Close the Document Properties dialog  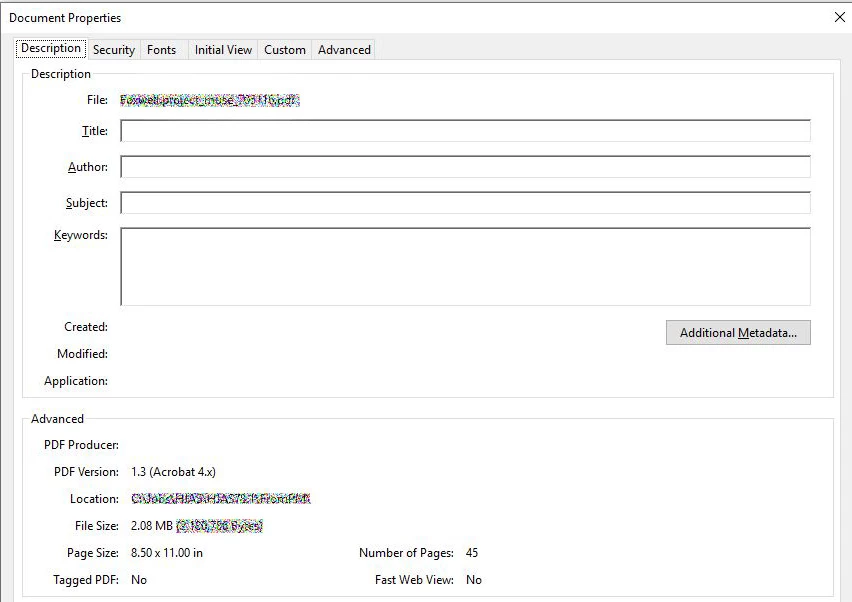[840, 17]
